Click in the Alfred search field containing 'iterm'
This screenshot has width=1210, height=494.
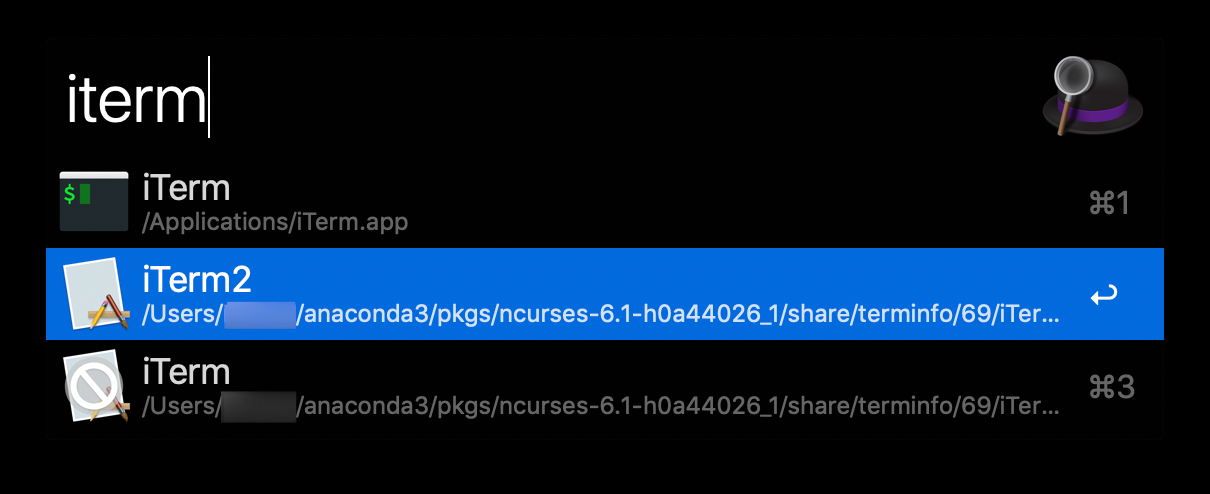click(500, 100)
